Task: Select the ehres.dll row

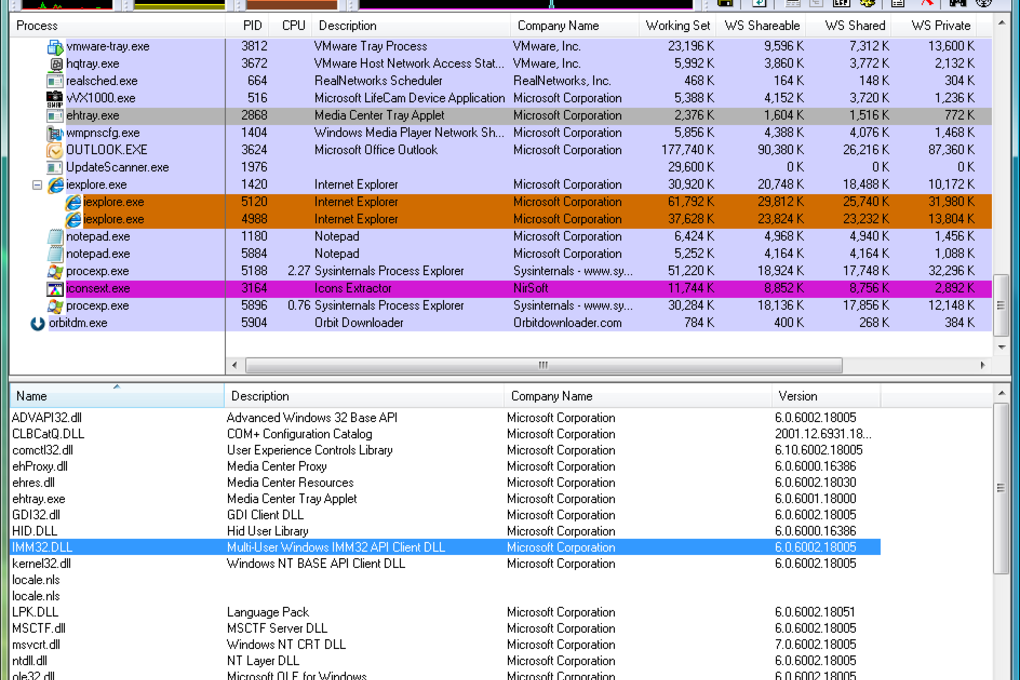Action: [x=446, y=483]
